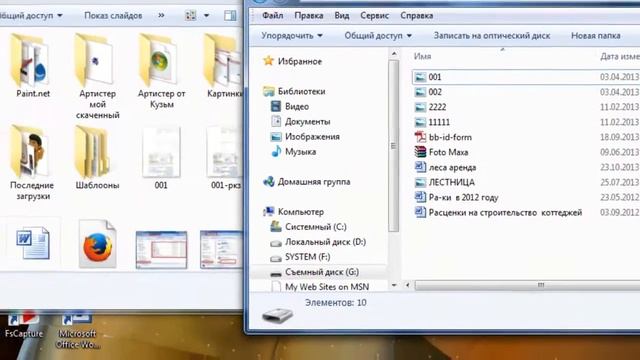Viewport: 640px width, 360px height.
Task: Select the Word document icon in left window
Action: pos(33,244)
